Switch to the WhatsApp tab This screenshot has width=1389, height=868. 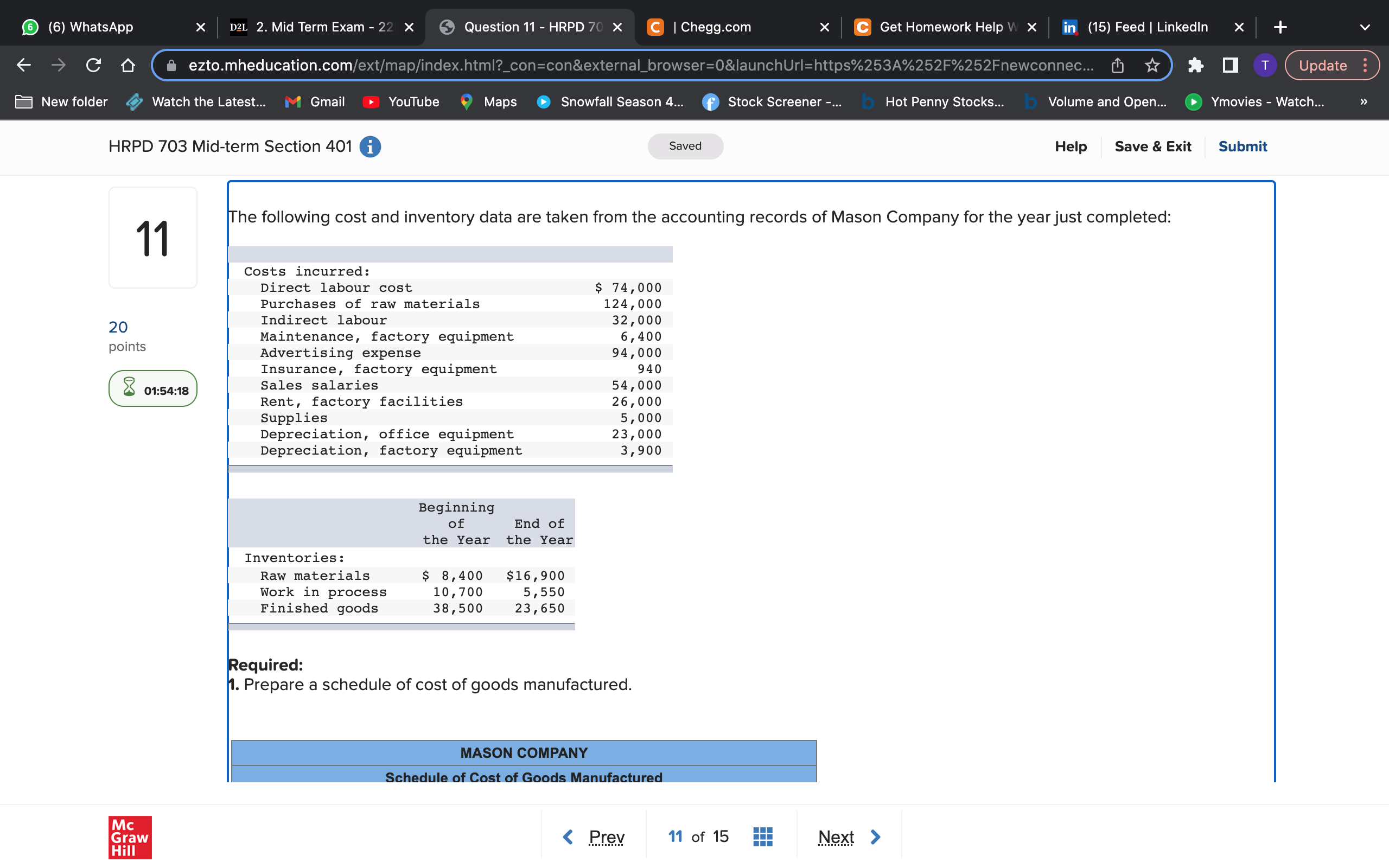[x=91, y=27]
